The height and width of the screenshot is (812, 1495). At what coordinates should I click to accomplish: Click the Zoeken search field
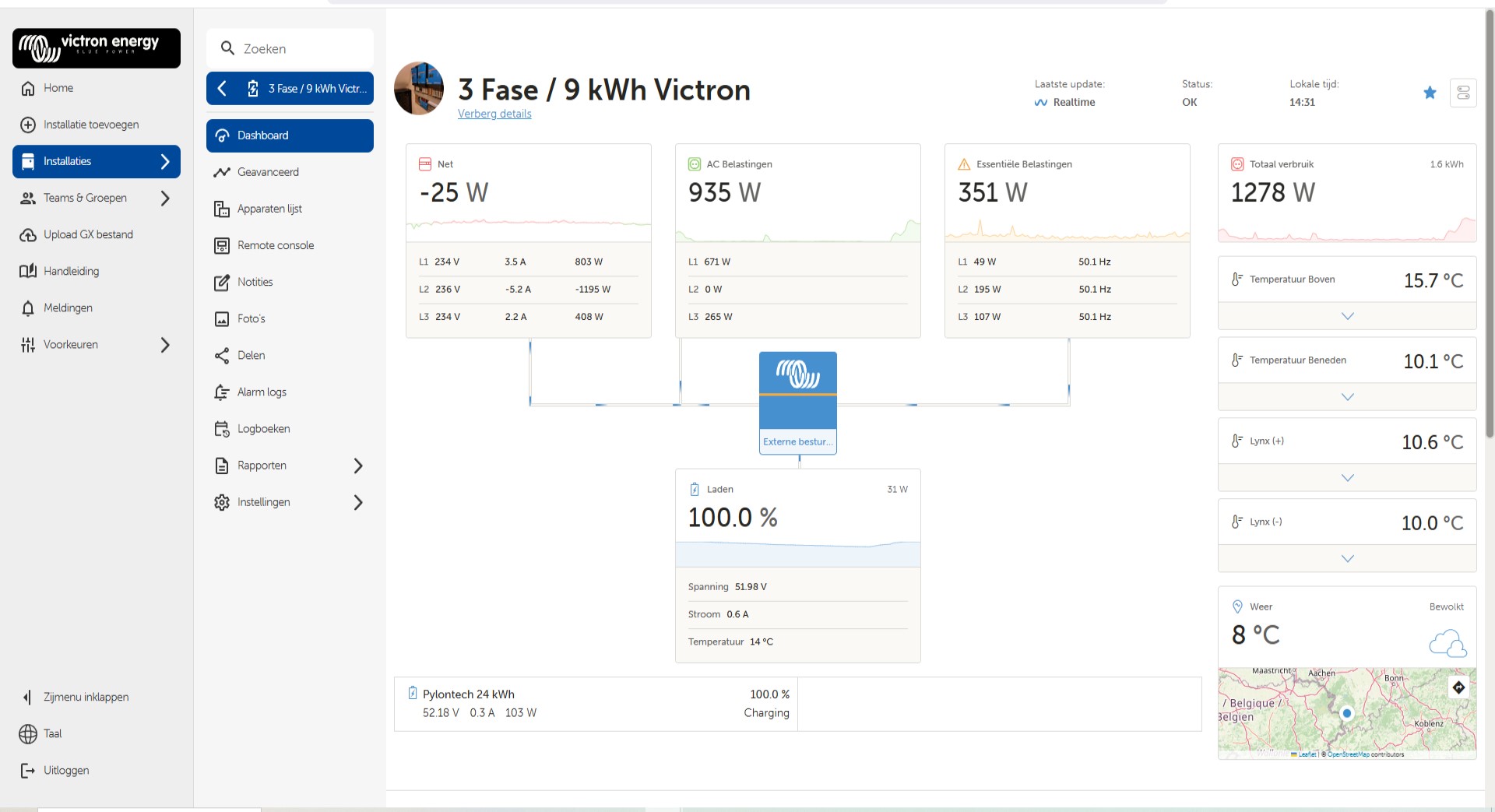290,48
